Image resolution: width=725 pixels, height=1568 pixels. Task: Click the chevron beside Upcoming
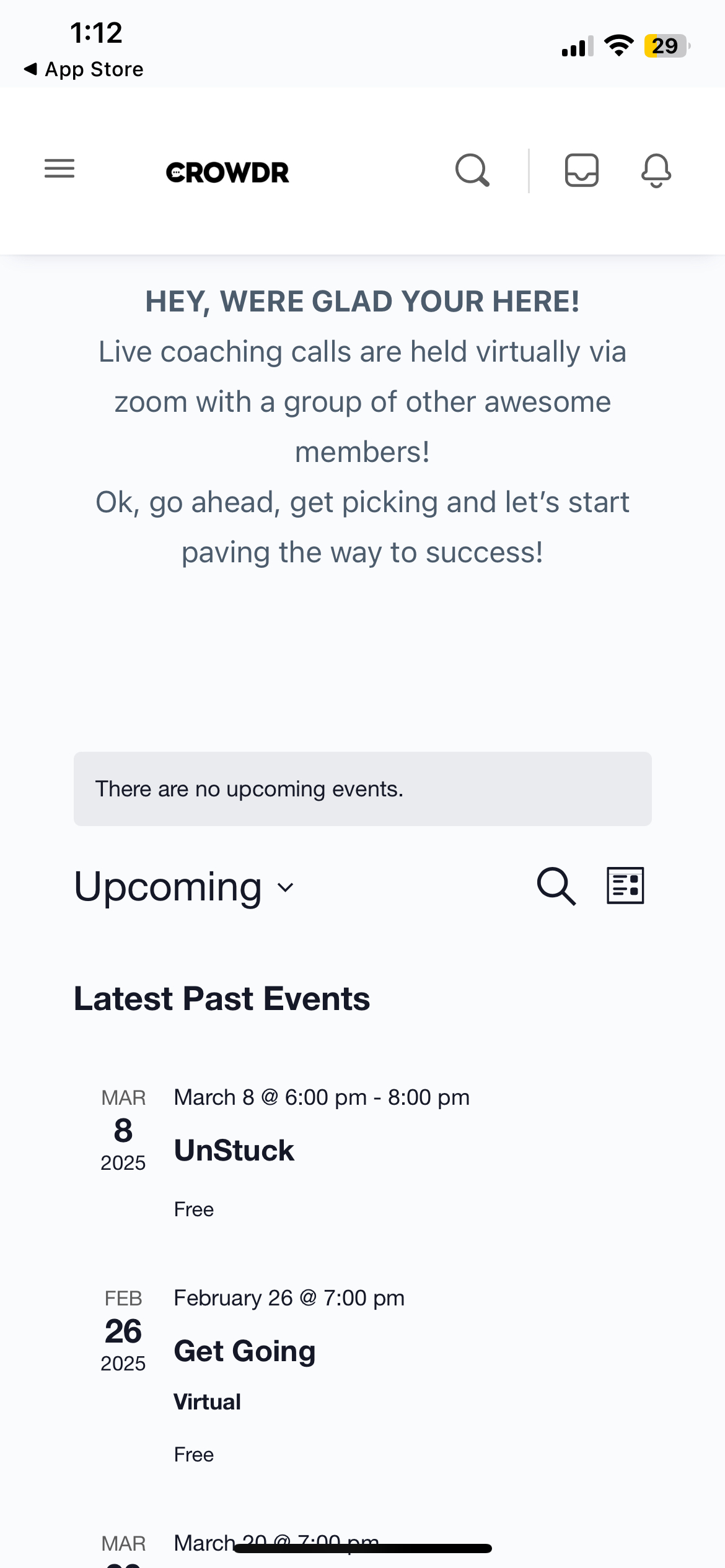click(286, 887)
